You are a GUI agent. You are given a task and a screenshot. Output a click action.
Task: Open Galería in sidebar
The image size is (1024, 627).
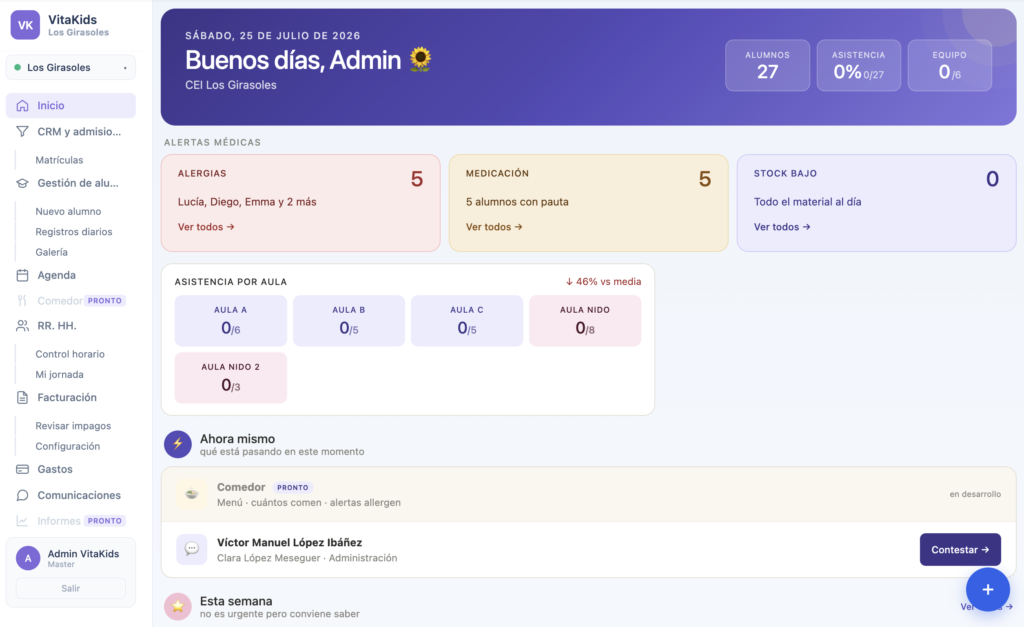pyautogui.click(x=52, y=252)
